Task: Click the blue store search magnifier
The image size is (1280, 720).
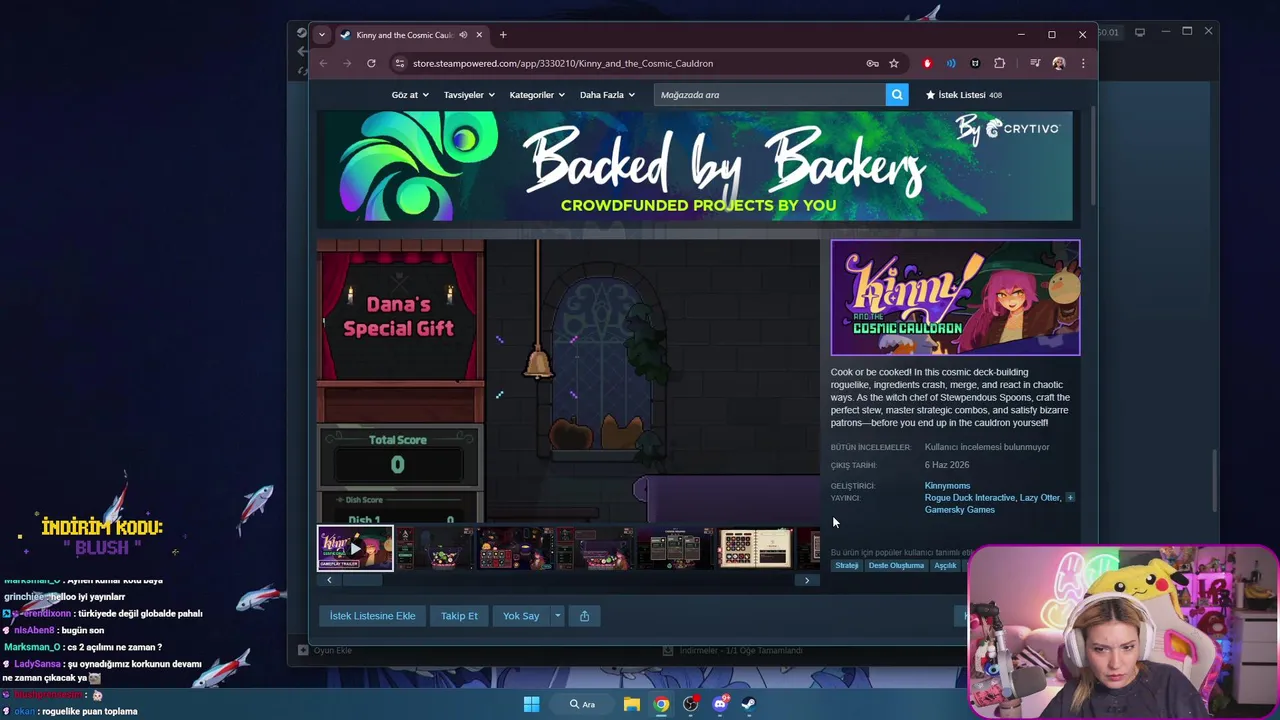Action: point(897,95)
